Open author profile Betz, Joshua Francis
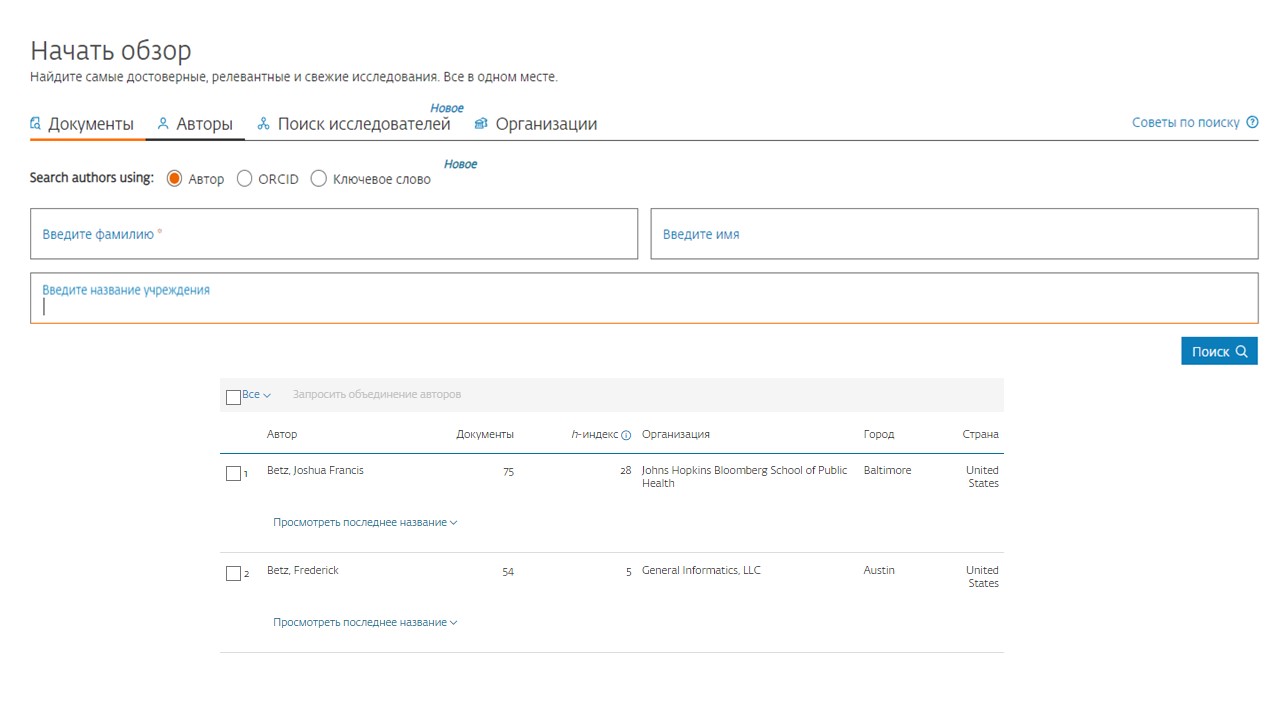1280x720 pixels. (315, 470)
